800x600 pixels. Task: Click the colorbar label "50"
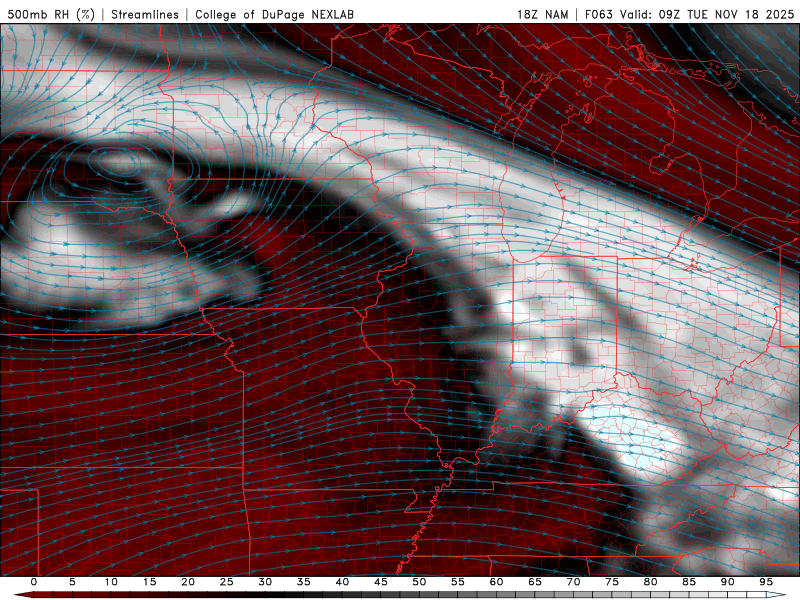click(419, 582)
